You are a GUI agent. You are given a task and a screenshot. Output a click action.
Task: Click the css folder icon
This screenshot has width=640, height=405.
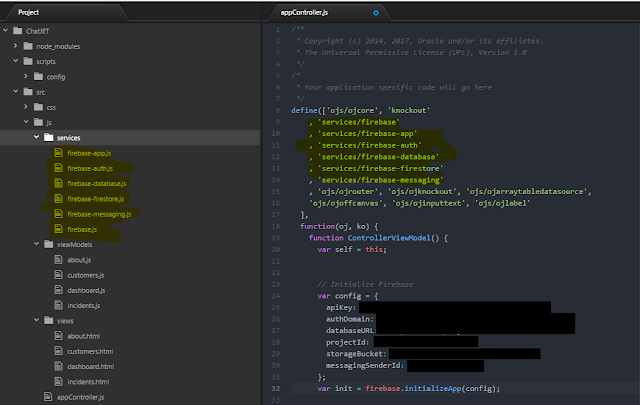pos(38,107)
